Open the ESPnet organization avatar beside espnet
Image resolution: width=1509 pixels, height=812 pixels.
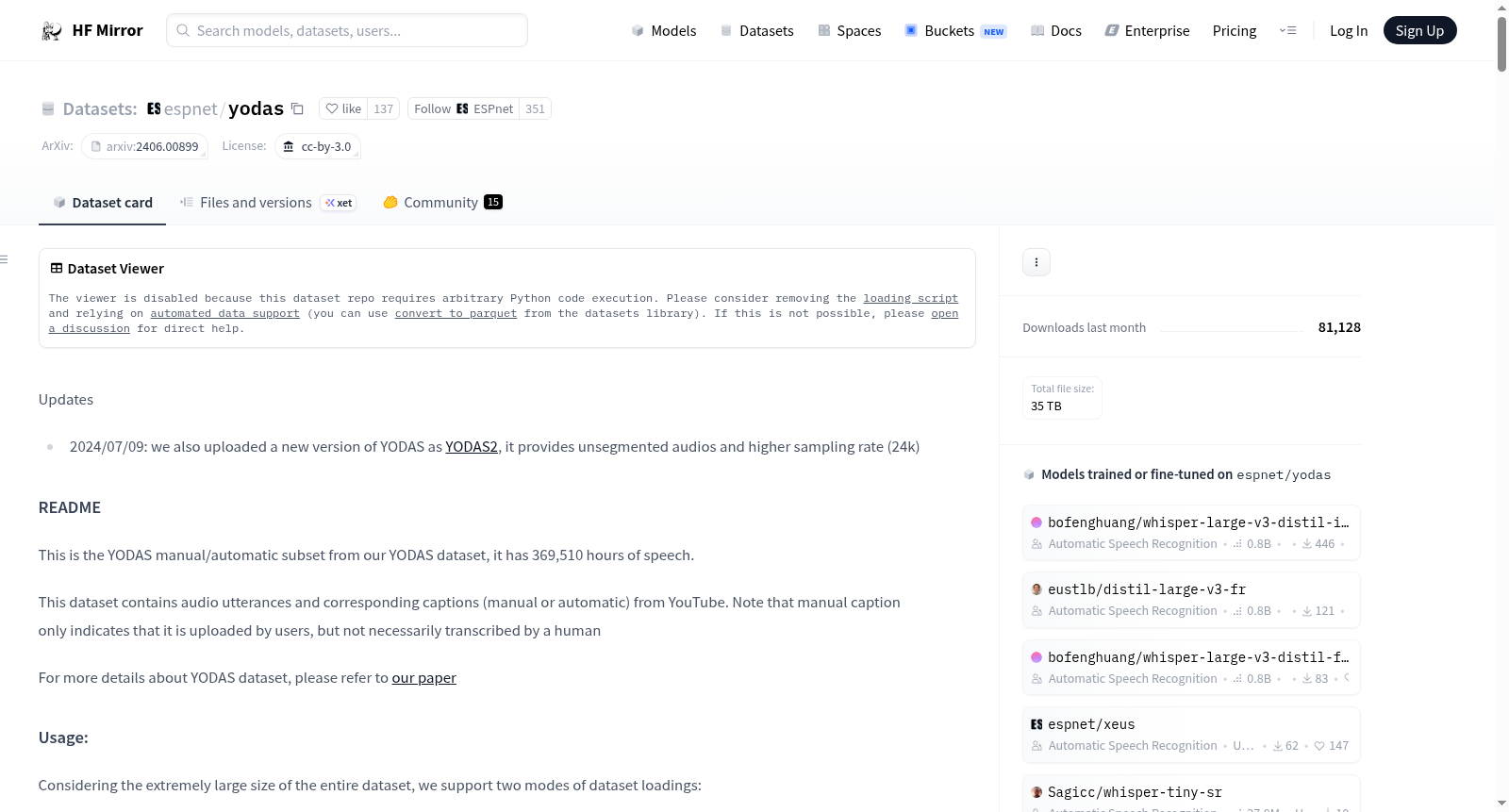point(154,108)
